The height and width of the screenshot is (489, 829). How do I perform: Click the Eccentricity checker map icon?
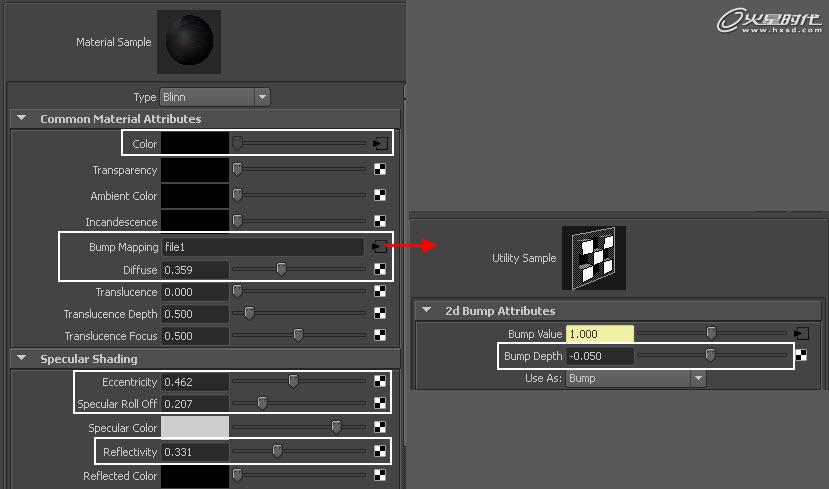tap(380, 381)
